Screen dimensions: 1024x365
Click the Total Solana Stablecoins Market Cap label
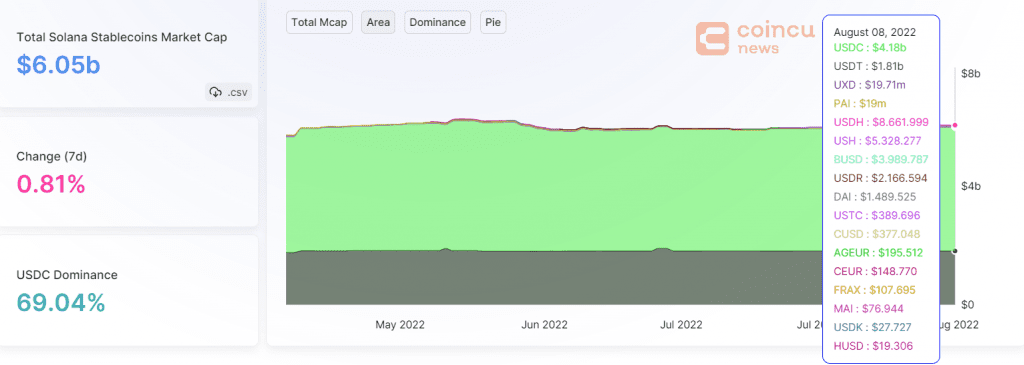[121, 37]
